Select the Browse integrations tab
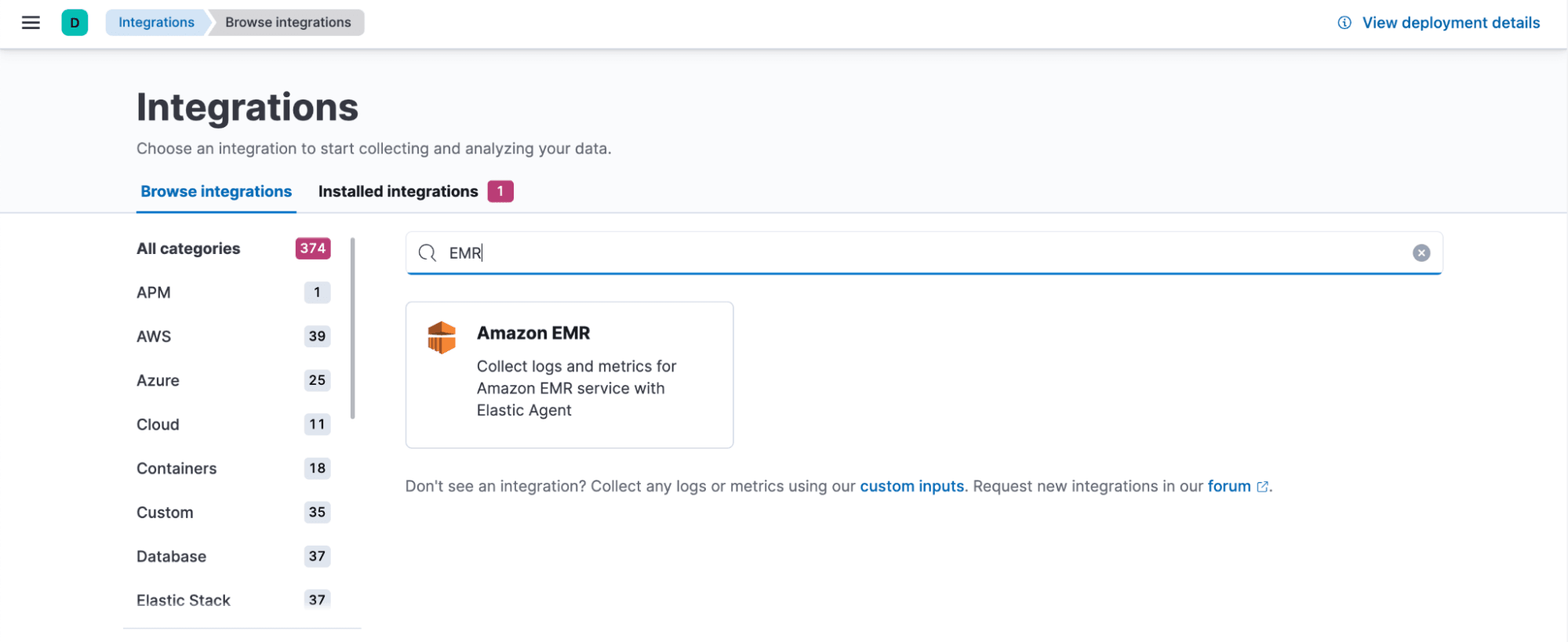The height and width of the screenshot is (642, 1568). point(216,192)
